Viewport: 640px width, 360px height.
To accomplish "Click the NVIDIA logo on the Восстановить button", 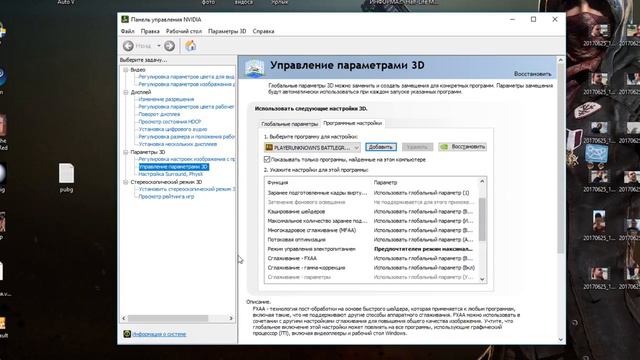I will click(x=444, y=147).
